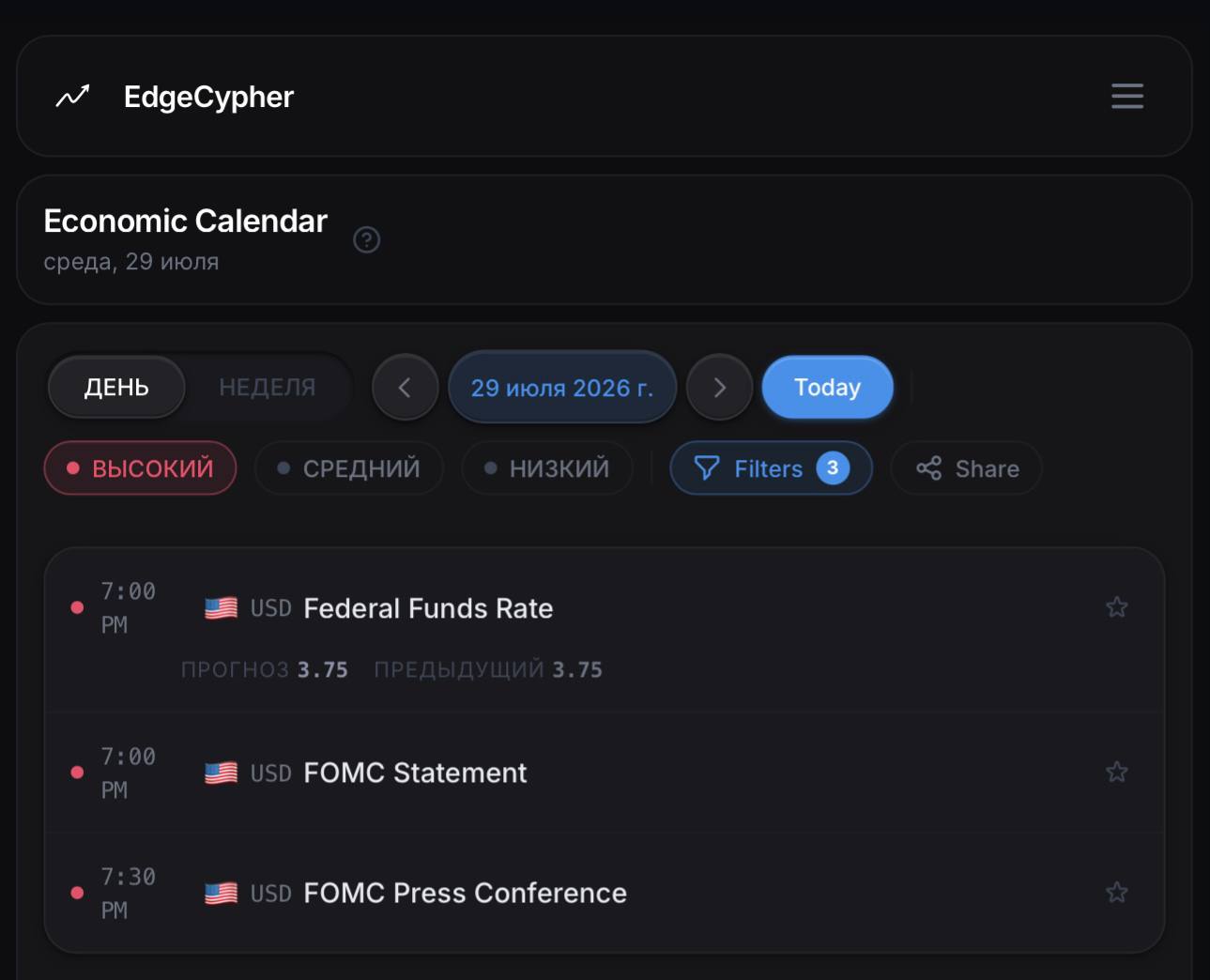Image resolution: width=1210 pixels, height=980 pixels.
Task: Open the help question mark icon
Action: pyautogui.click(x=366, y=240)
